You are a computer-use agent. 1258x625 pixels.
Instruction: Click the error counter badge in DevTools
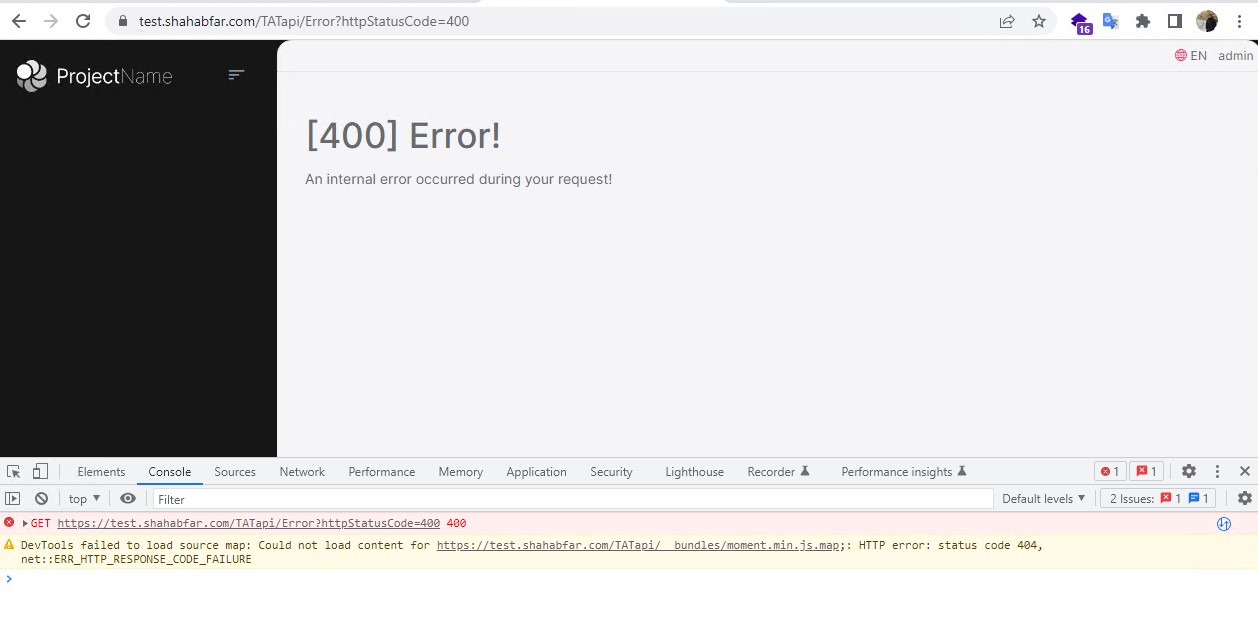pos(1109,470)
